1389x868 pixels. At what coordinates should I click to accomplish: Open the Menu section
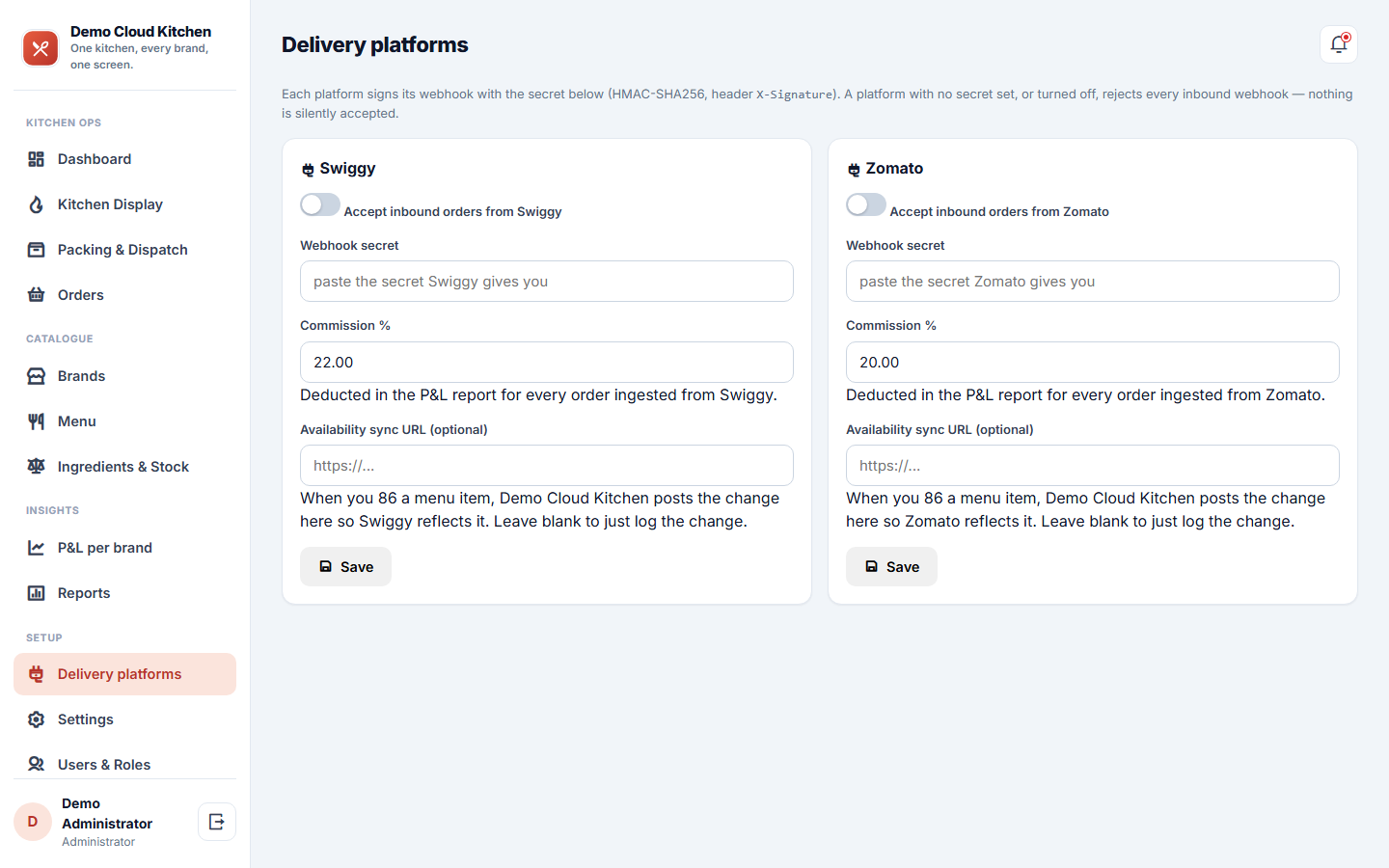pyautogui.click(x=124, y=421)
